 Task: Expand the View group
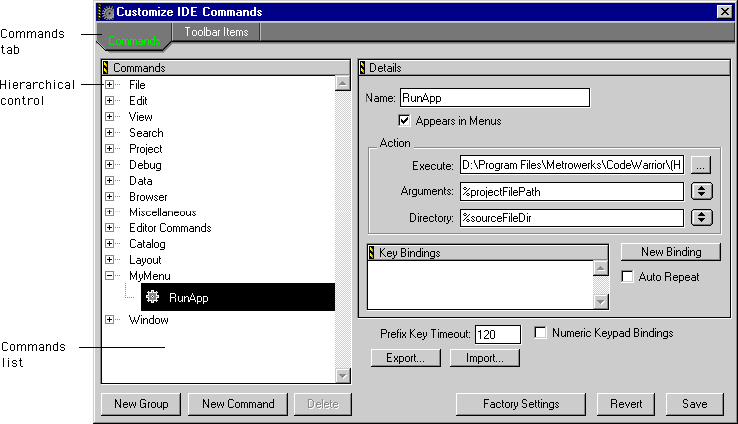[x=109, y=117]
